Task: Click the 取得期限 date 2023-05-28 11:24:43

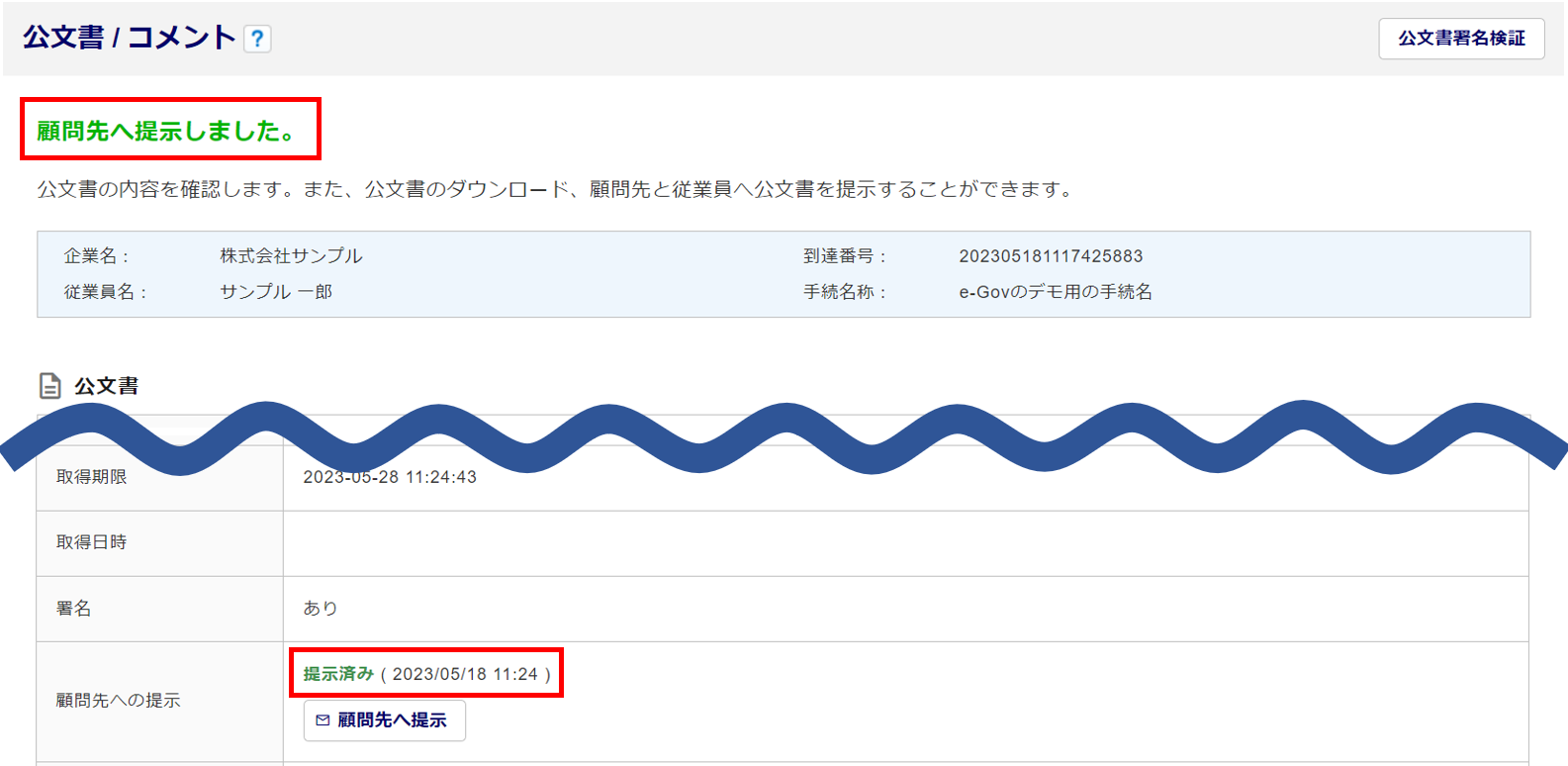Action: click(390, 477)
